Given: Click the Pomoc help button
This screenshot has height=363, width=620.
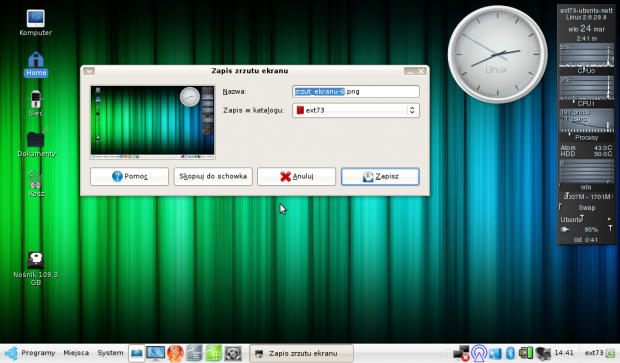Looking at the screenshot, I should point(129,176).
